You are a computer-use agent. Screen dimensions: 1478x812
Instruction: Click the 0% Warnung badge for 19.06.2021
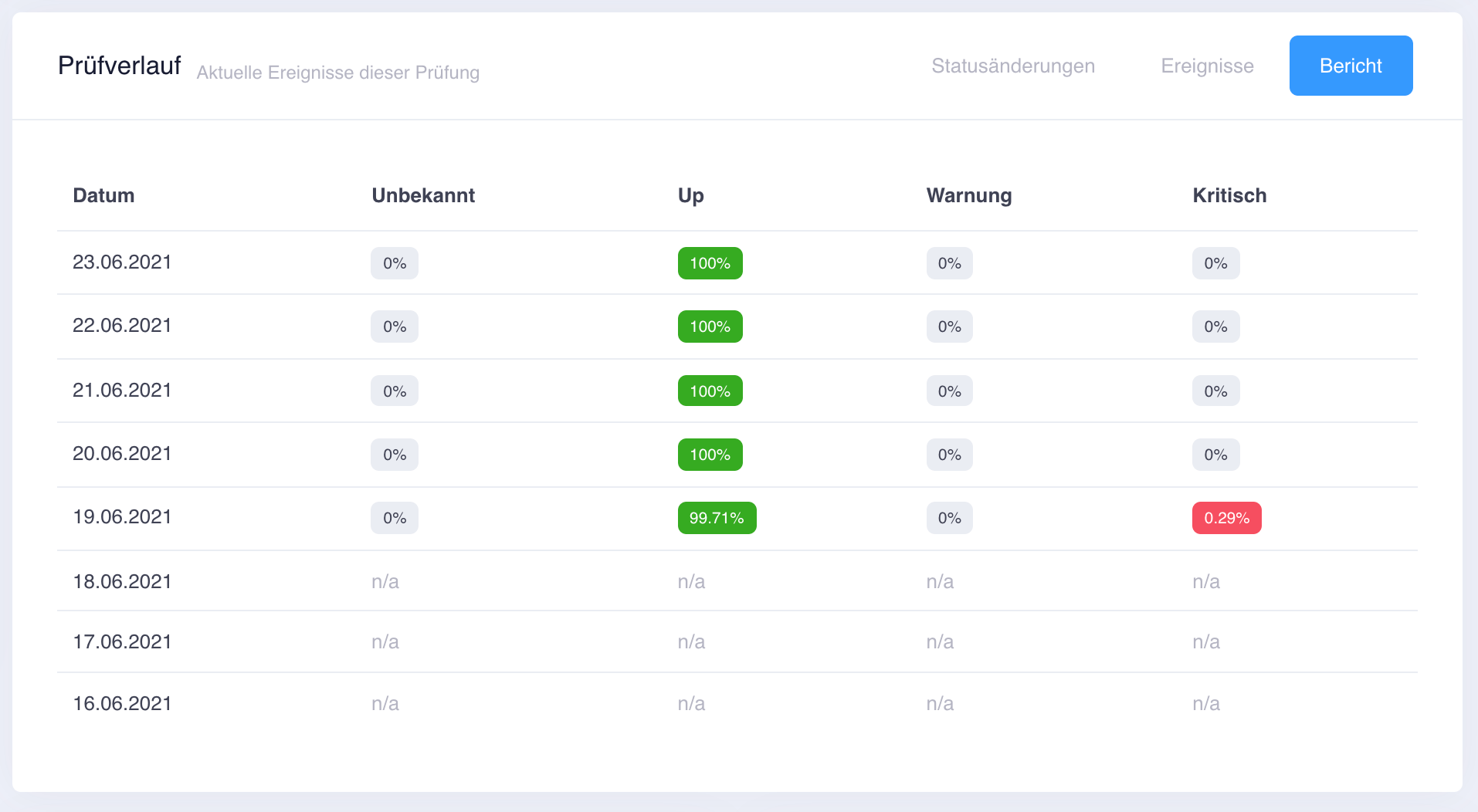point(948,517)
